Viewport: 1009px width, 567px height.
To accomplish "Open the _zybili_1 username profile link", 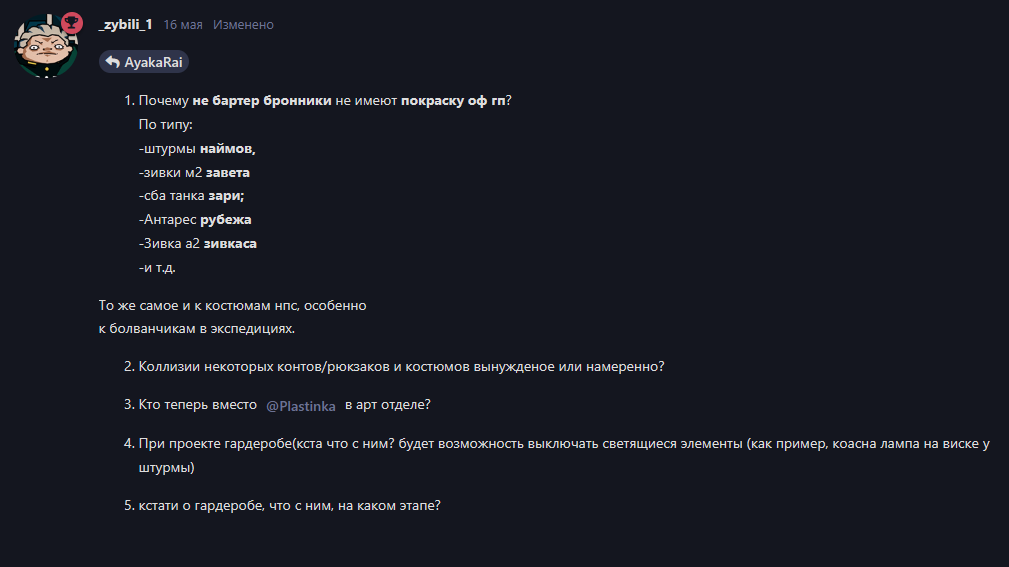I will (125, 24).
